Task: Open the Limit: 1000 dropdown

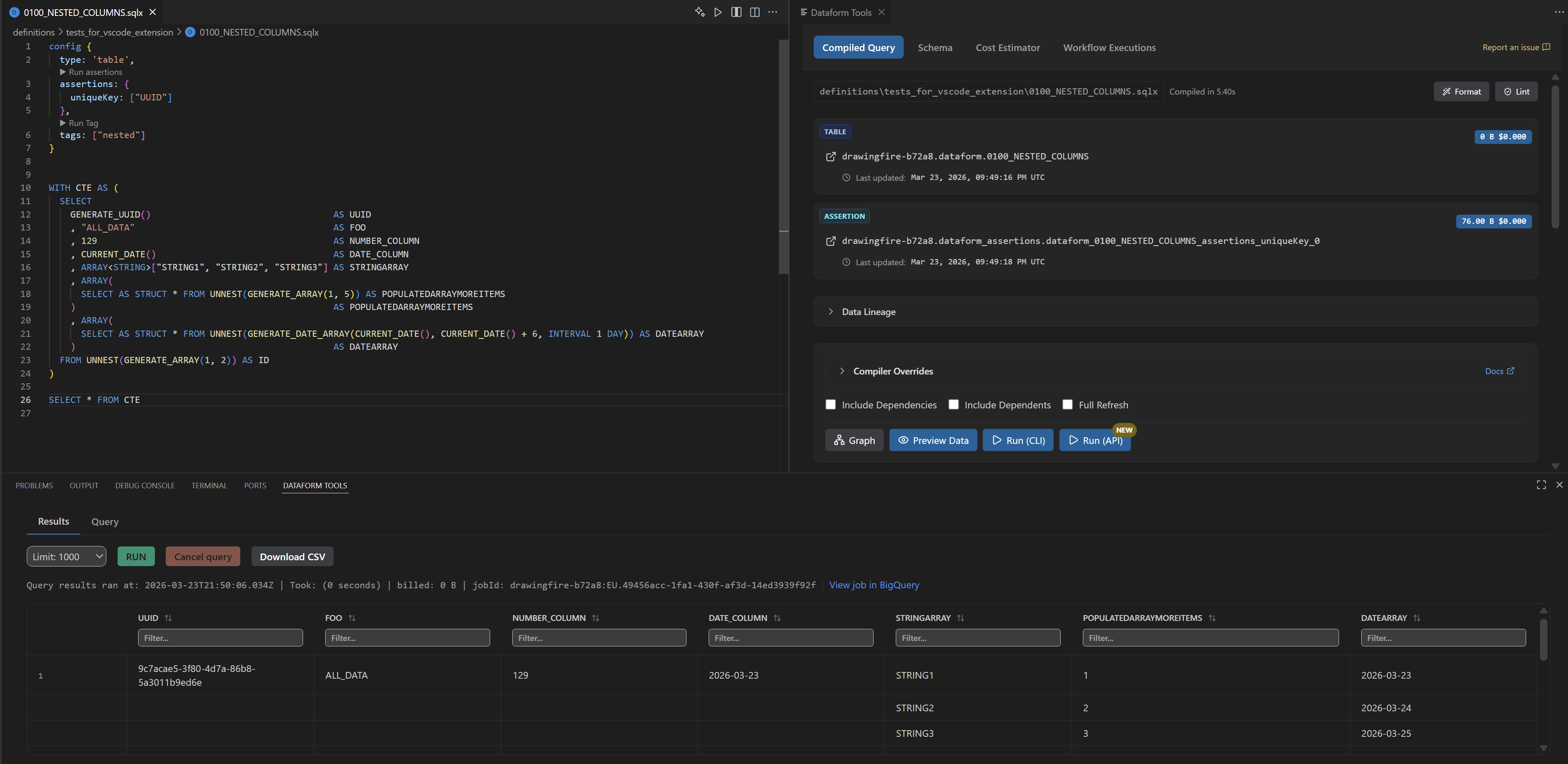Action: click(x=66, y=556)
